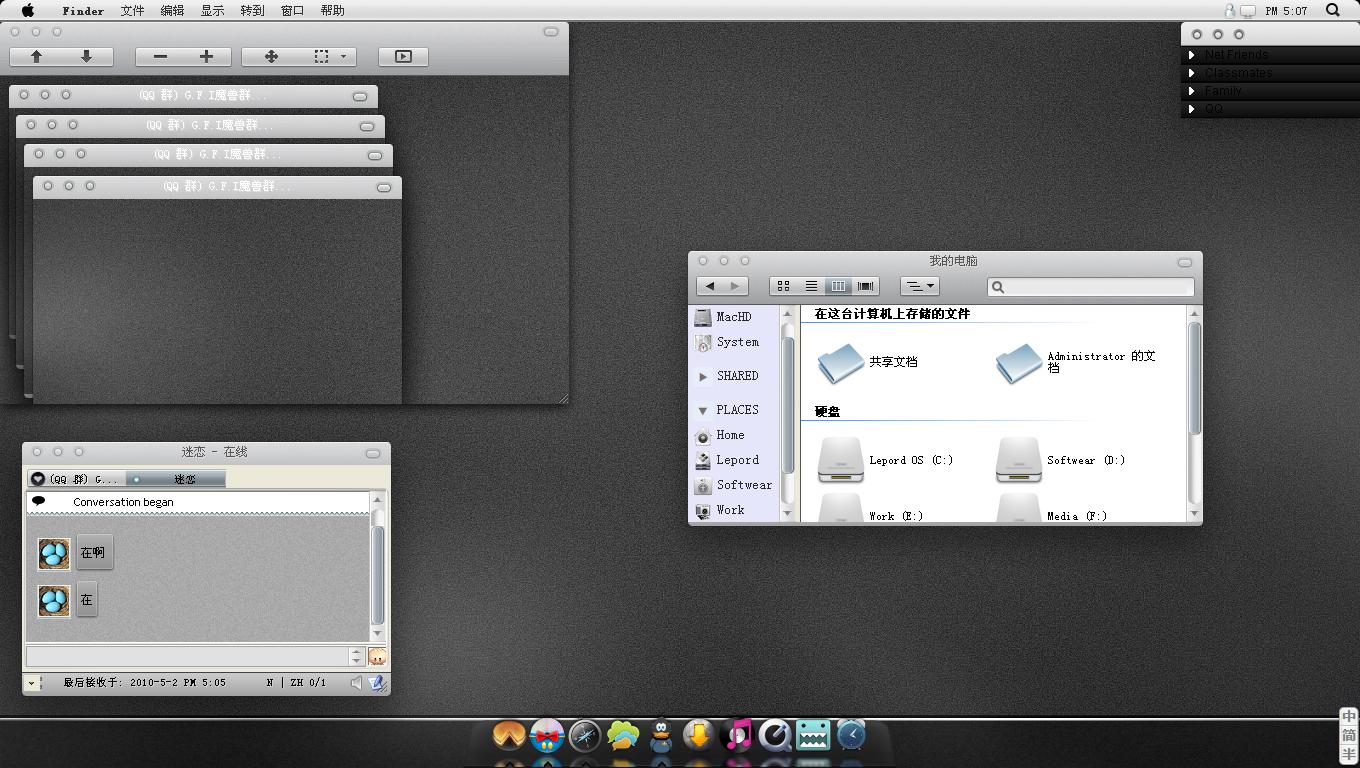1360x768 pixels.
Task: Open the 文件 menu
Action: point(132,11)
